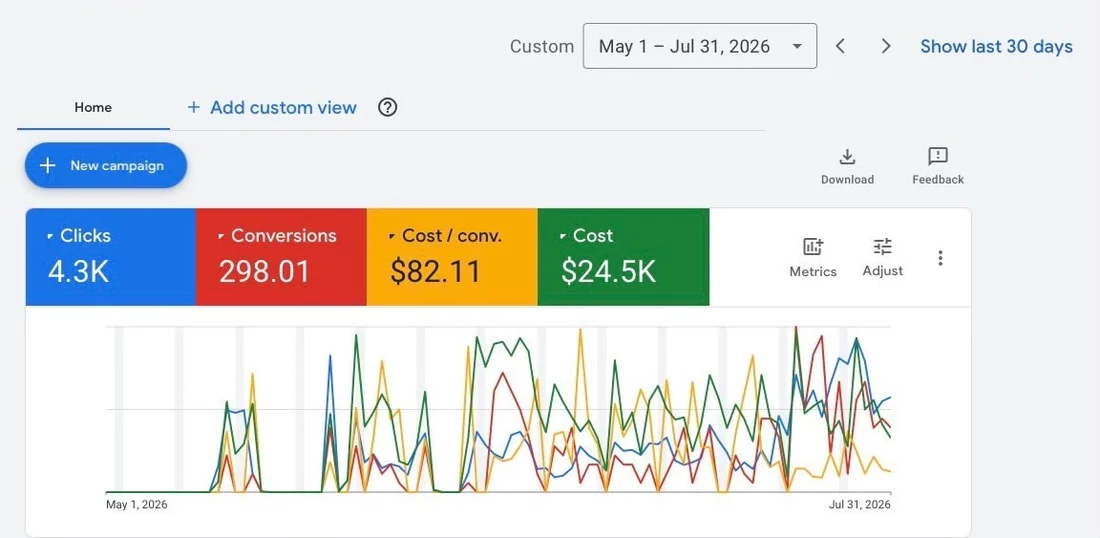Download the report
Screen dimensions: 1100x538
(x=847, y=166)
